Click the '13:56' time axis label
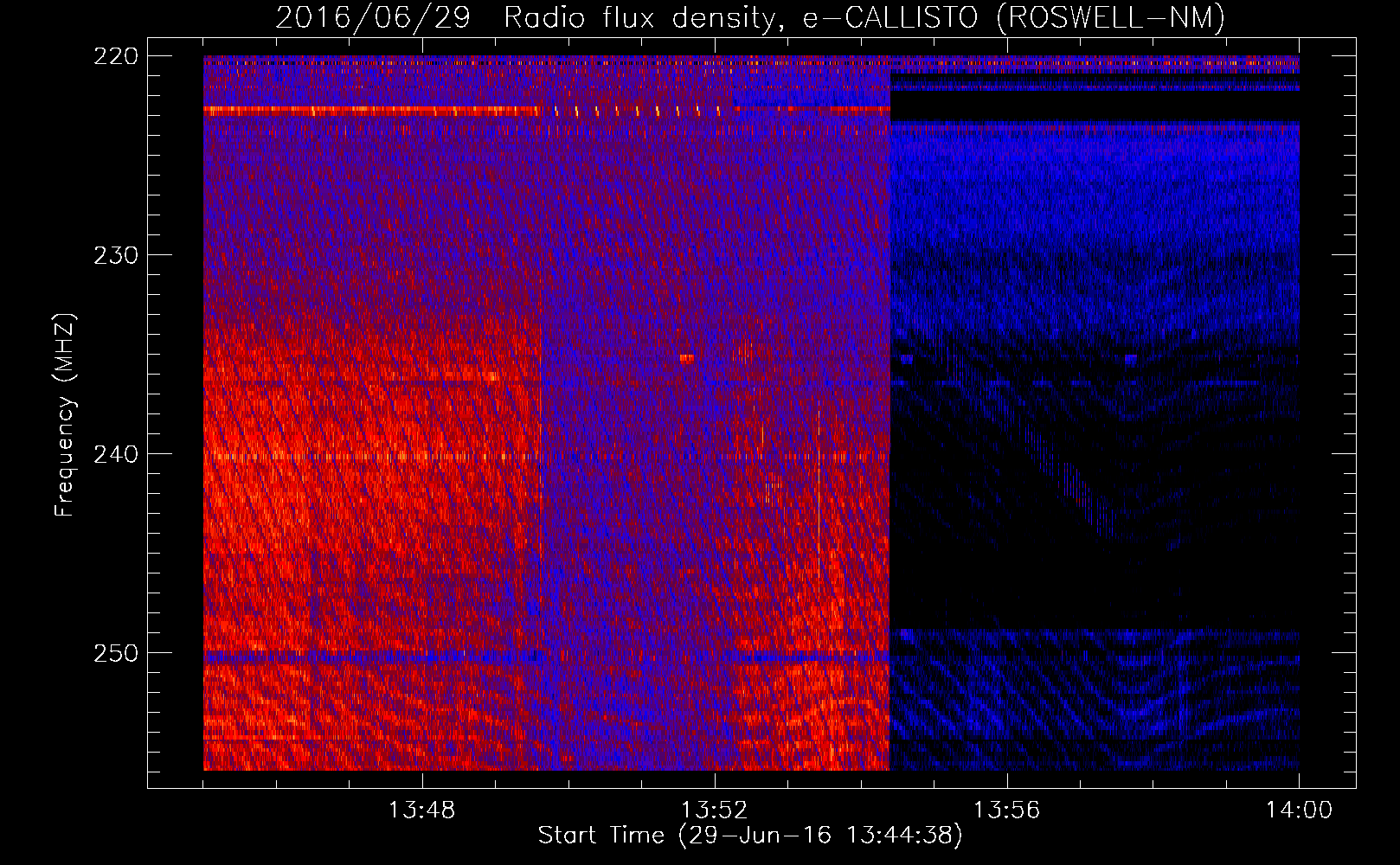The height and width of the screenshot is (865, 1400). point(1006,810)
